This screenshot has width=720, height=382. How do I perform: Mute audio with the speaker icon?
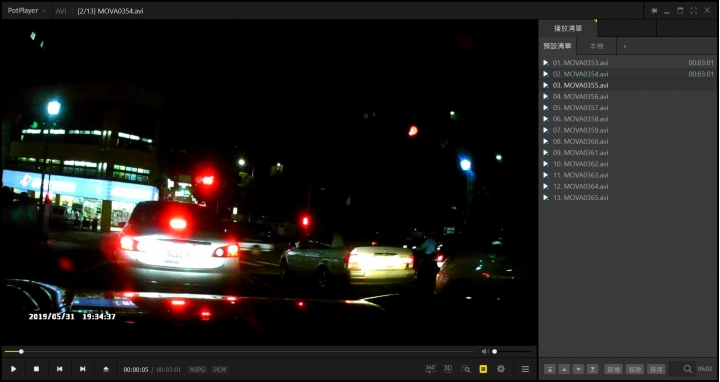[485, 352]
